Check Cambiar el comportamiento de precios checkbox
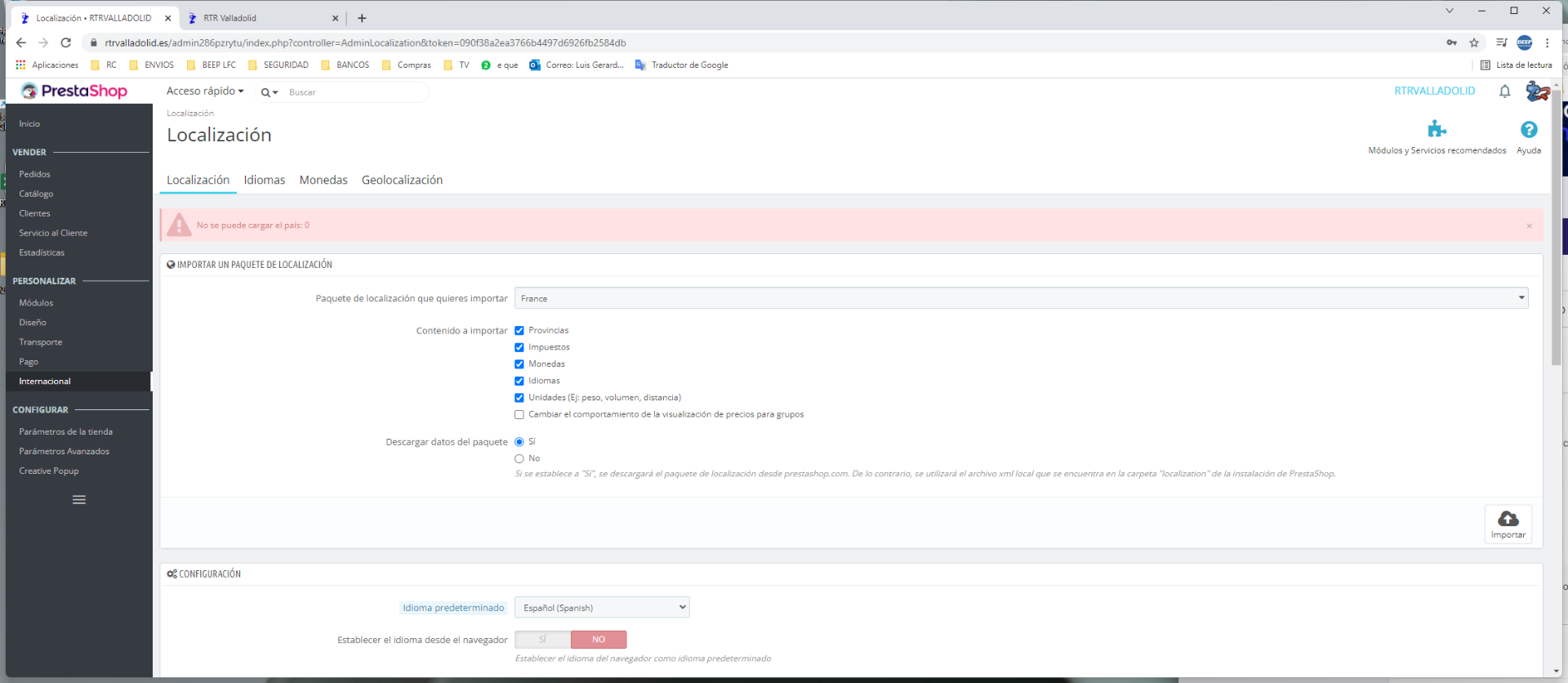Image resolution: width=1568 pixels, height=683 pixels. [519, 415]
